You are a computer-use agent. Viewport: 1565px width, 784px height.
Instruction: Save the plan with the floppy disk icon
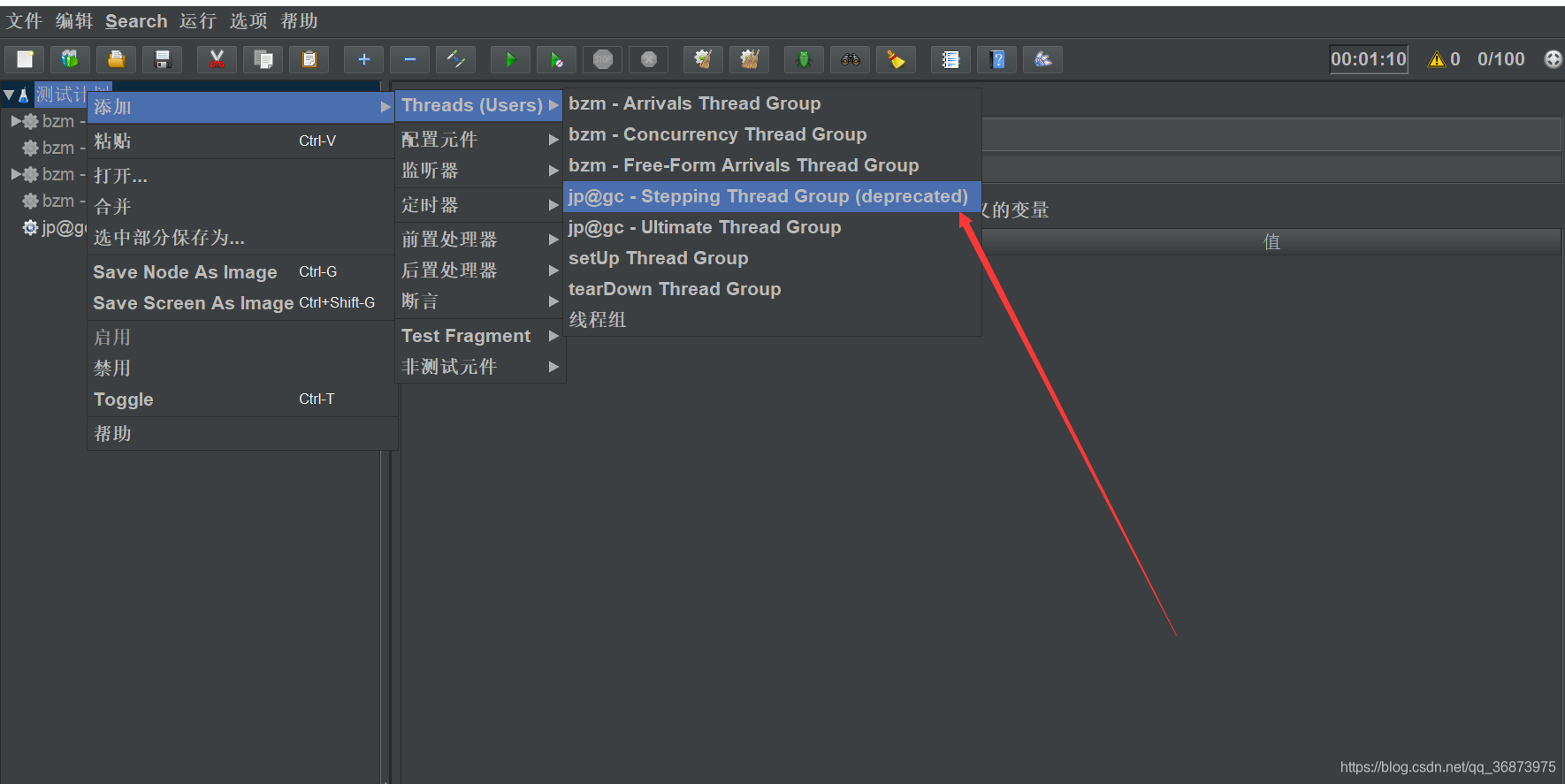(x=162, y=59)
